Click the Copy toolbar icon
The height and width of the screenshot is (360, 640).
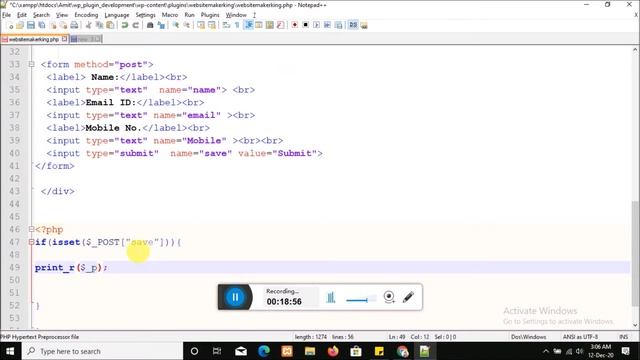click(99, 25)
